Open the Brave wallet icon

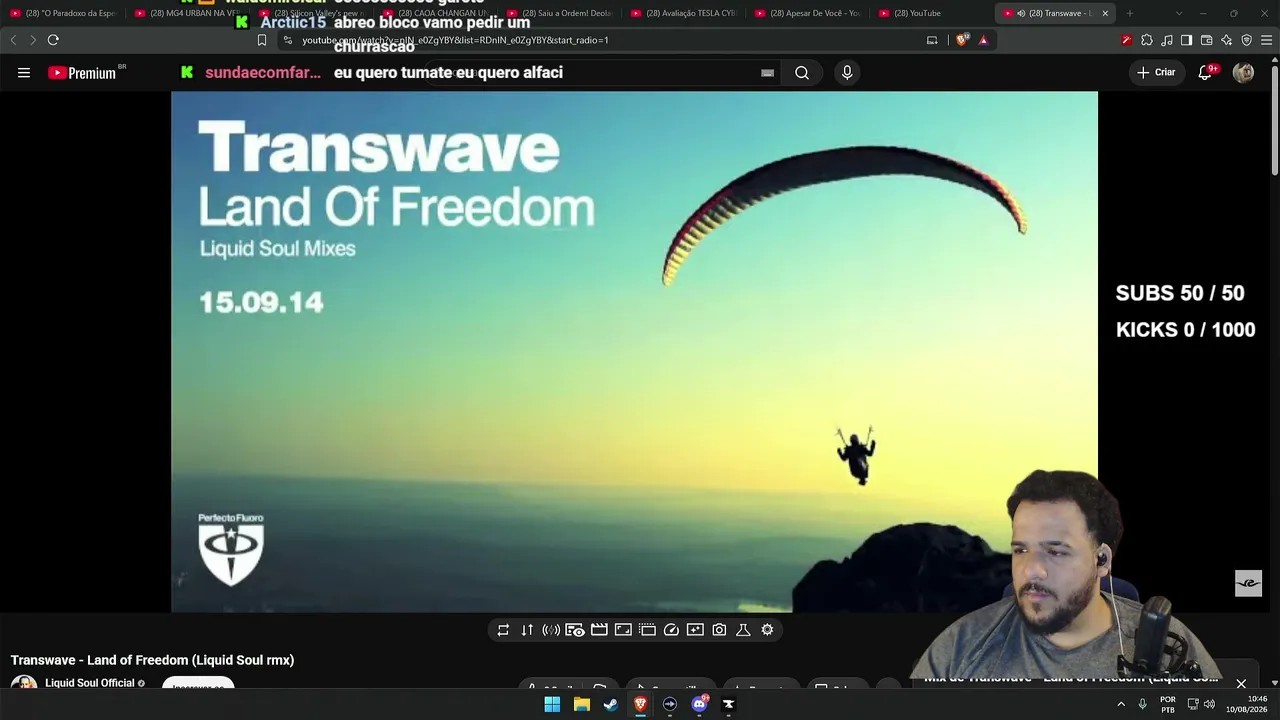1206,40
